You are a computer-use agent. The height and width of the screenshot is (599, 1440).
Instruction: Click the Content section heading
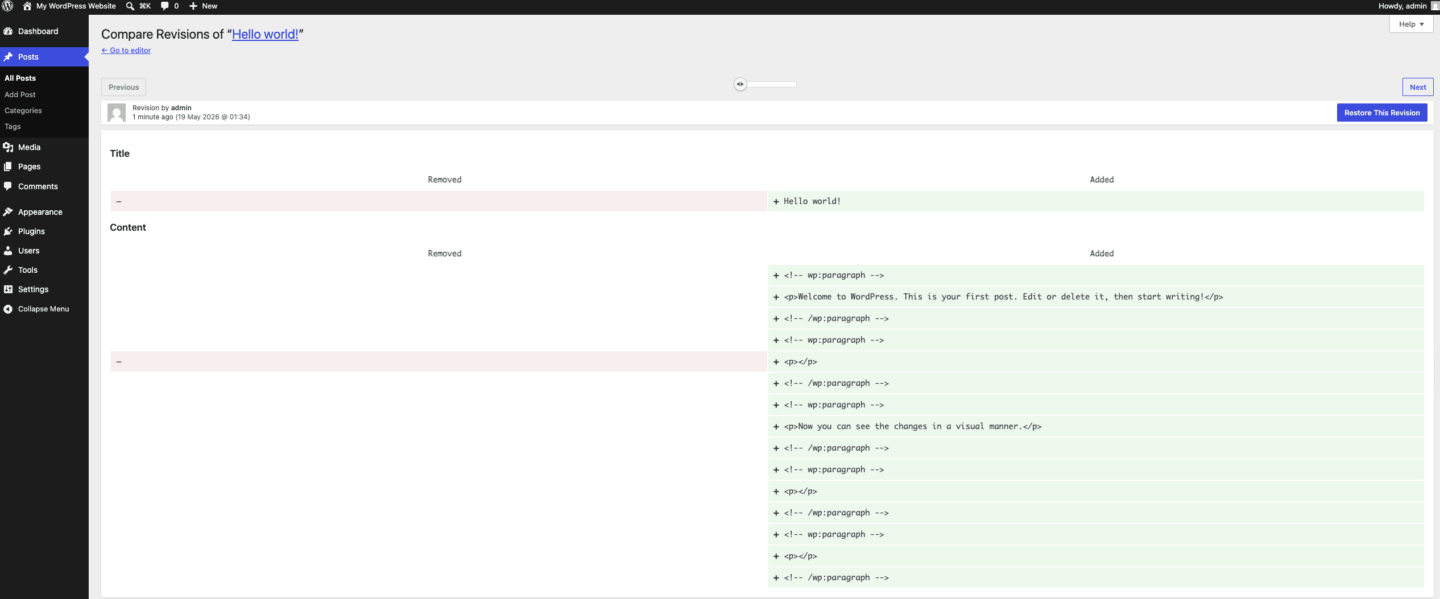(128, 228)
